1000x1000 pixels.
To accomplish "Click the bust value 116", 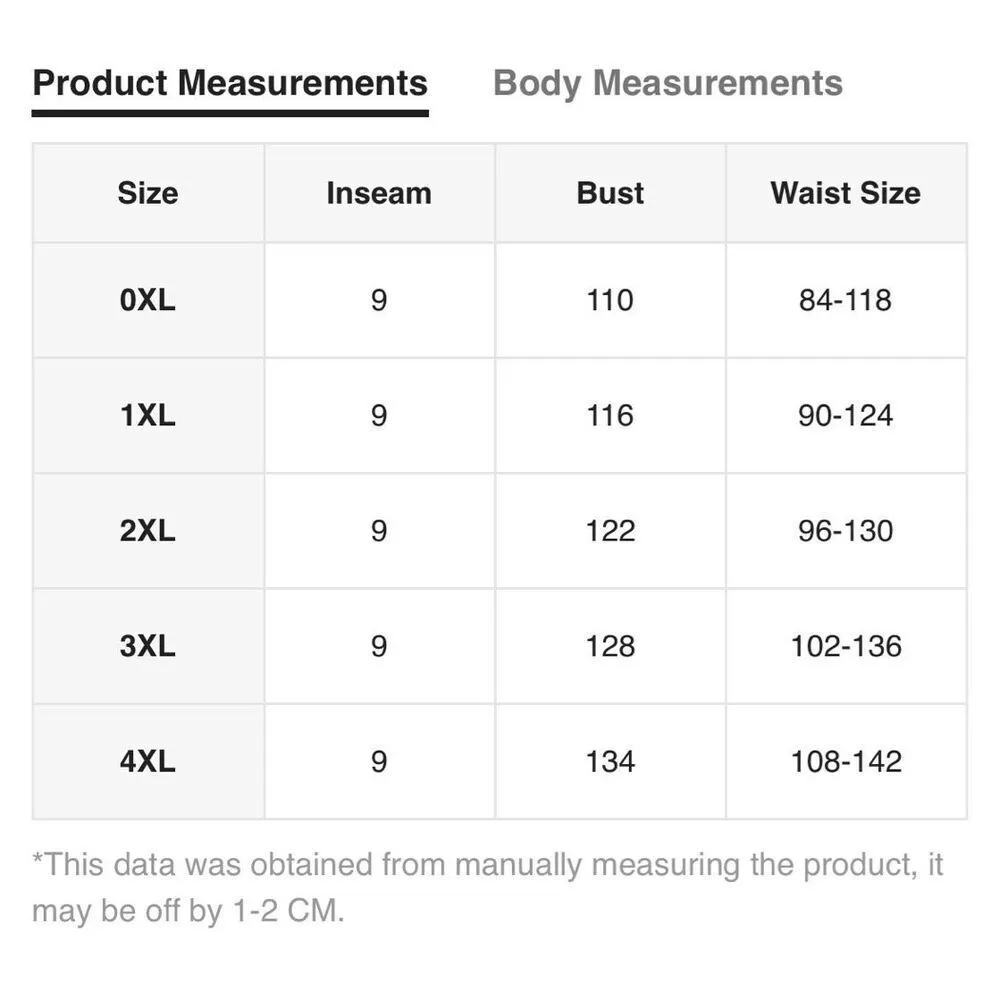I will tap(610, 415).
